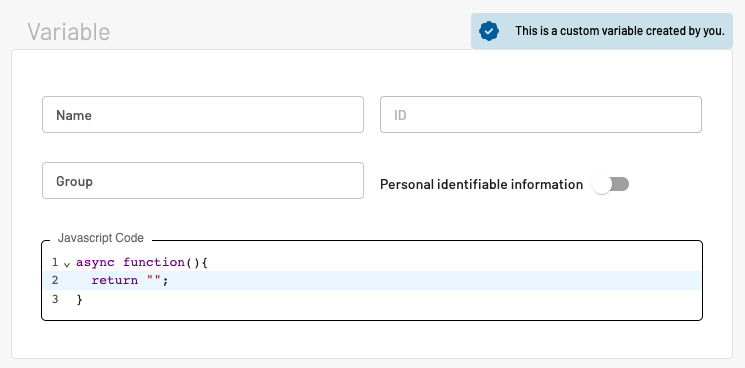This screenshot has width=745, height=368.
Task: Place cursor on line 2 return statement
Action: [130, 280]
